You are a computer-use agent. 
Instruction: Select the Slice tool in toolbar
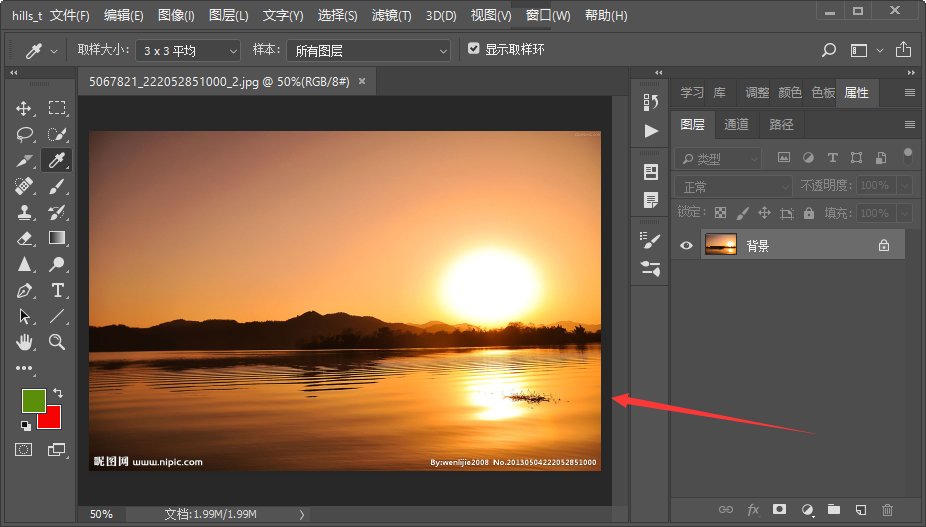[x=24, y=160]
